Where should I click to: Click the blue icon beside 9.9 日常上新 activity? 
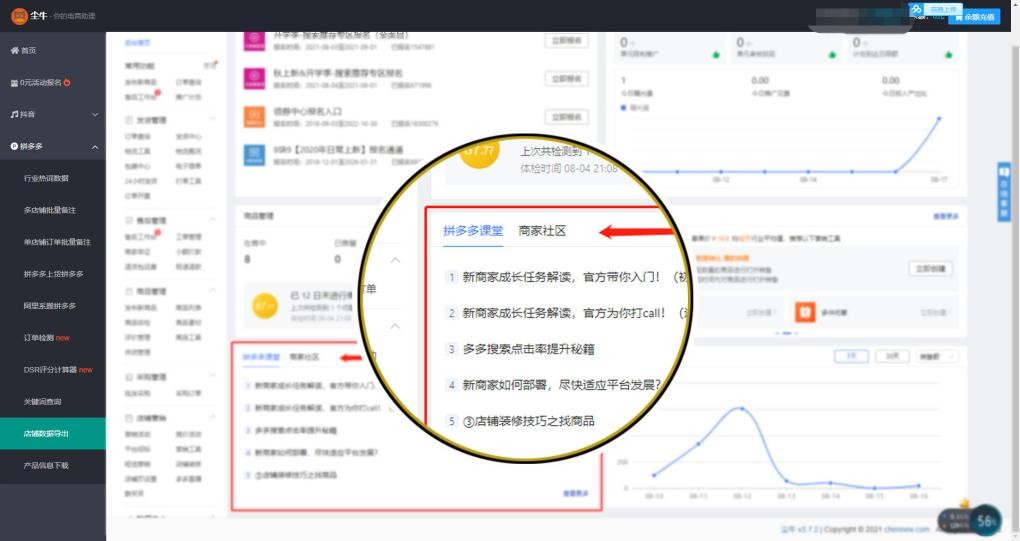(254, 155)
